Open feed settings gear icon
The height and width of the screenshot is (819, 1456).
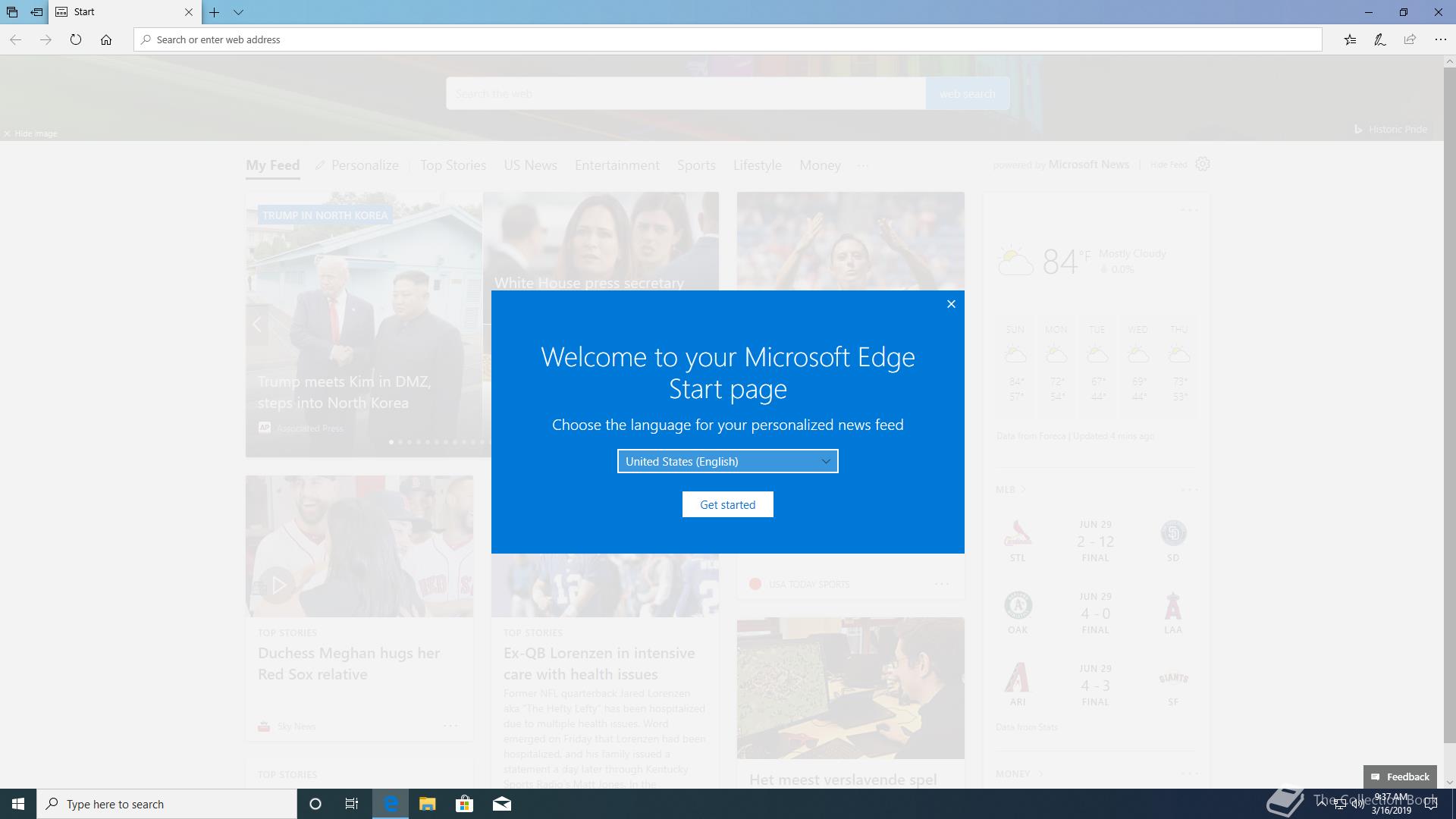[1203, 164]
